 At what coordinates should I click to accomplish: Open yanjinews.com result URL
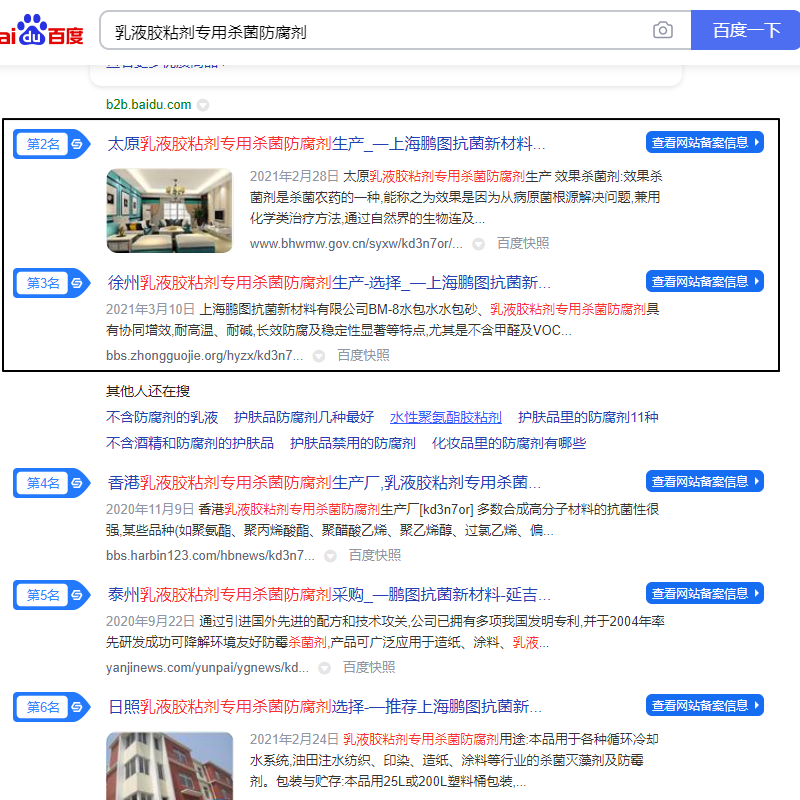coord(207,667)
